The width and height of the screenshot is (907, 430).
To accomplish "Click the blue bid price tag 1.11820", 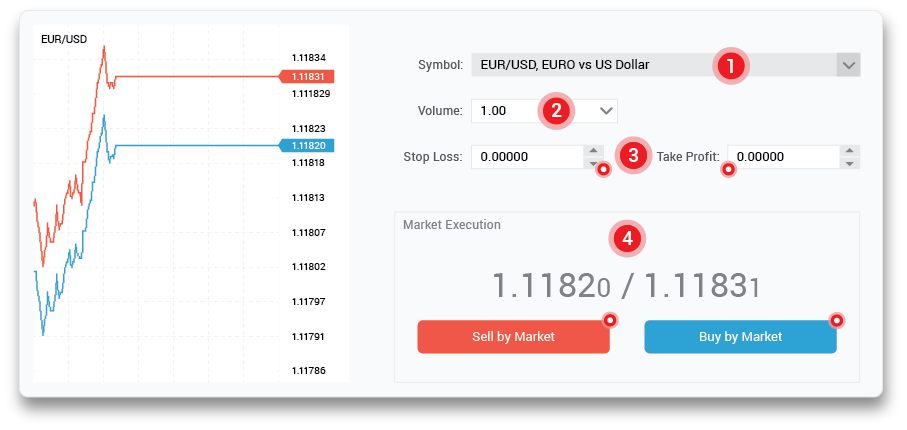I will pyautogui.click(x=307, y=146).
